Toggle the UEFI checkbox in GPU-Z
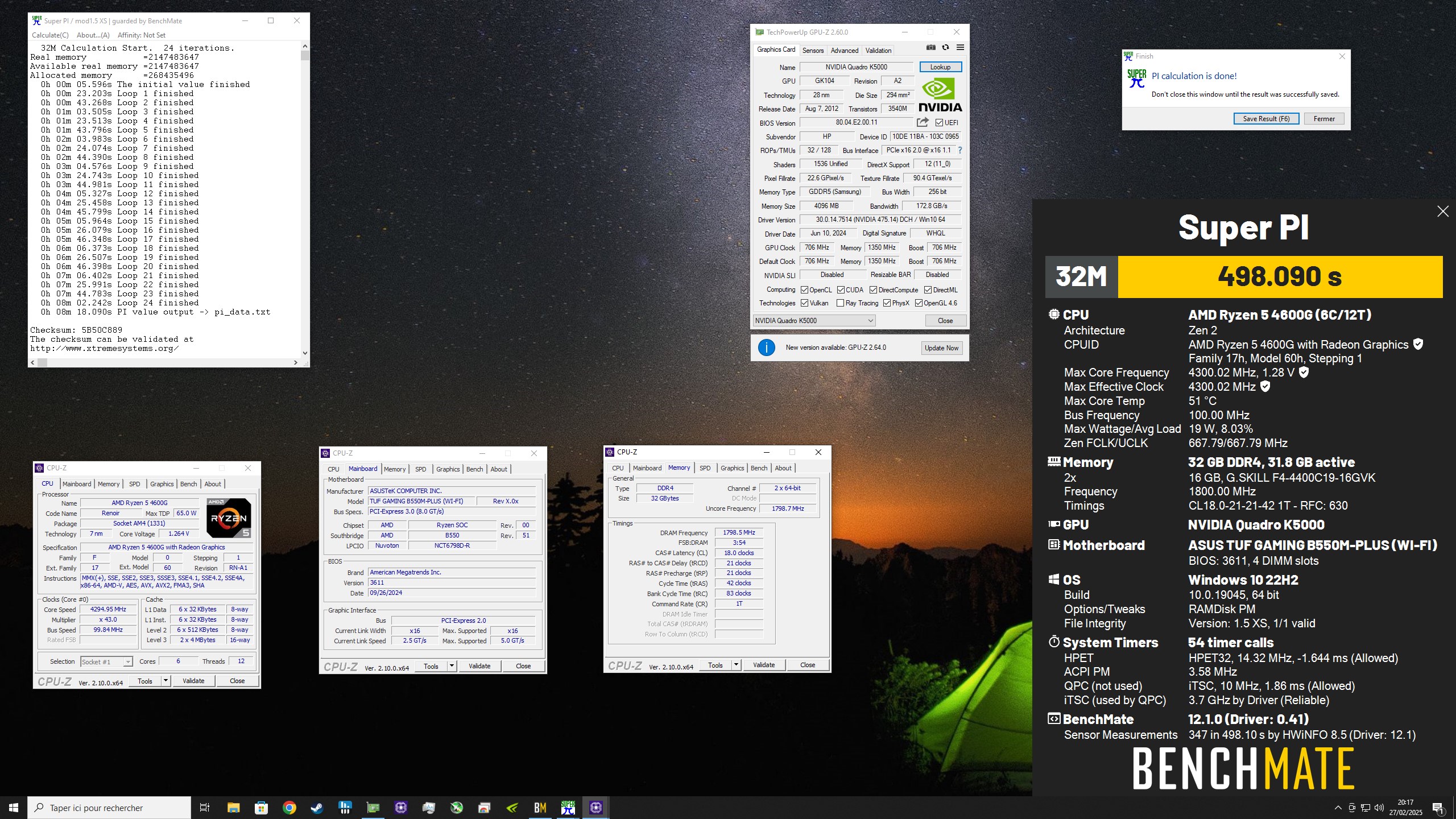 click(x=939, y=122)
